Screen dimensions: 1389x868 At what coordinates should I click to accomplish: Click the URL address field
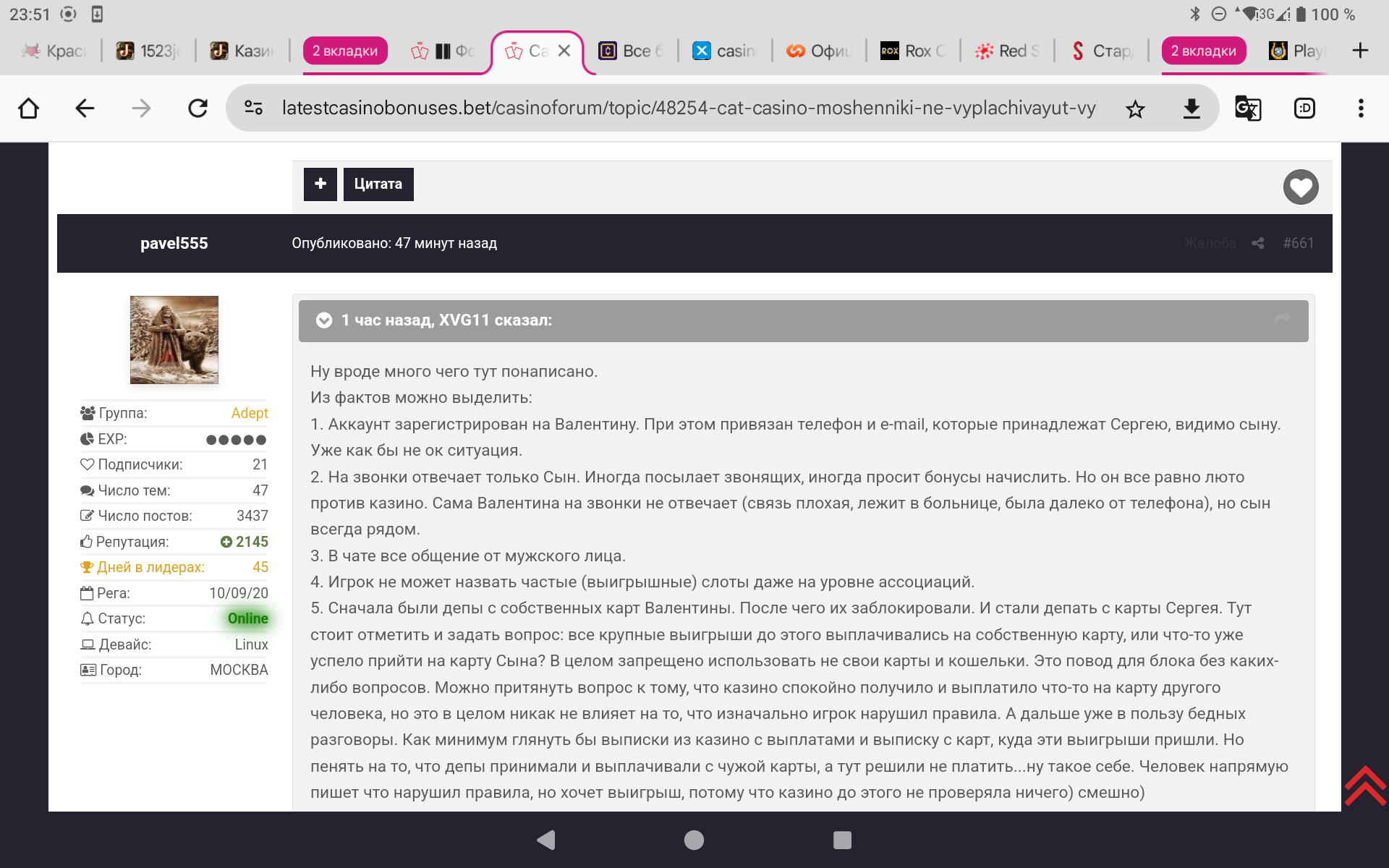(687, 109)
